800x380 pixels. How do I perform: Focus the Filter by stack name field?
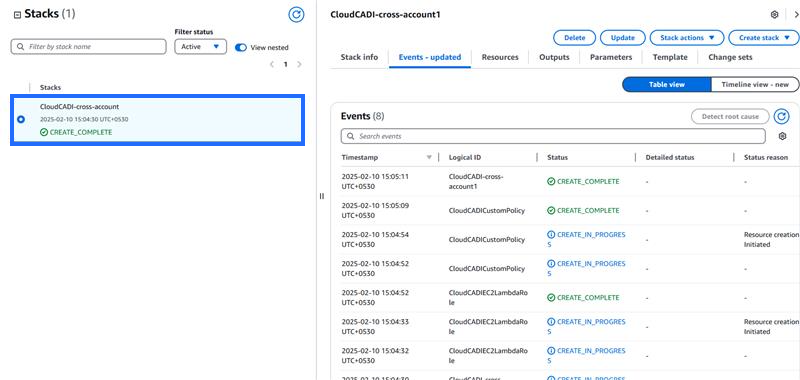coord(88,46)
